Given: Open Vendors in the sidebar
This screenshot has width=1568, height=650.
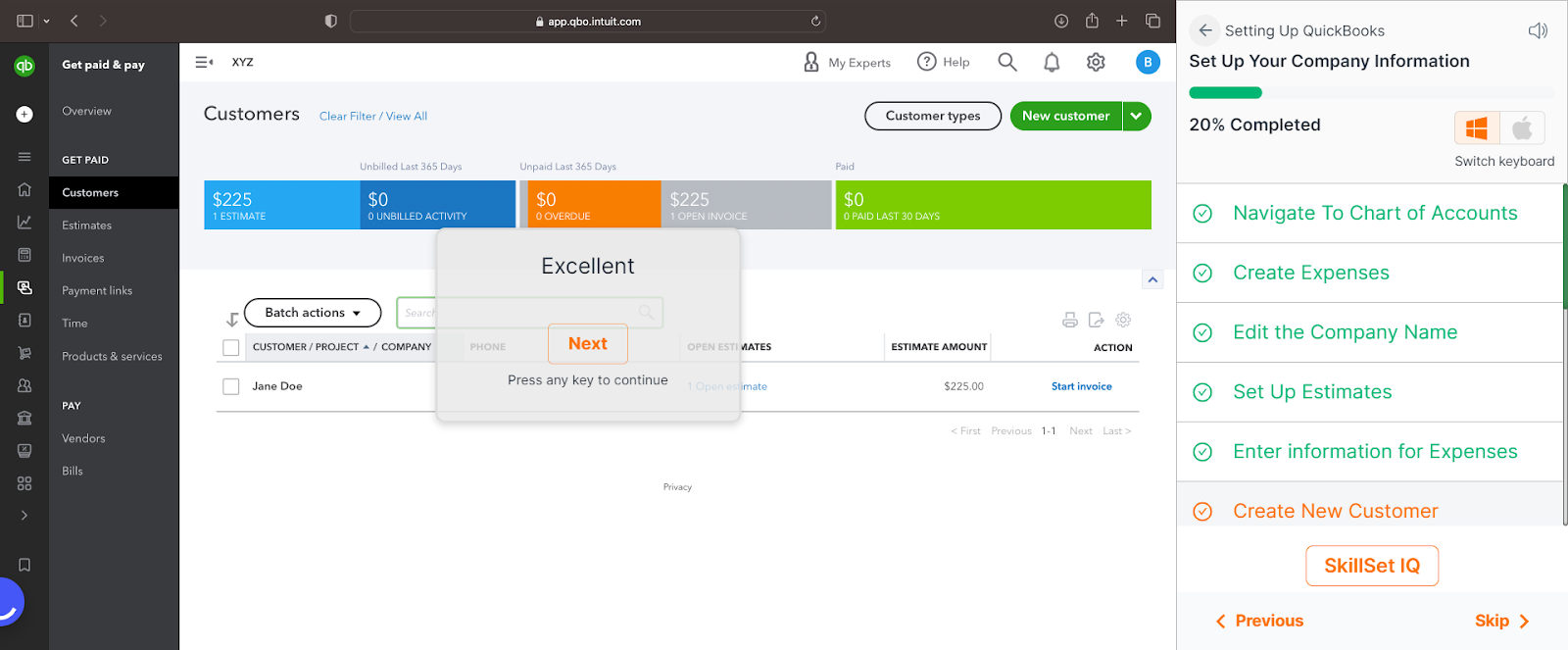Looking at the screenshot, I should tap(83, 438).
